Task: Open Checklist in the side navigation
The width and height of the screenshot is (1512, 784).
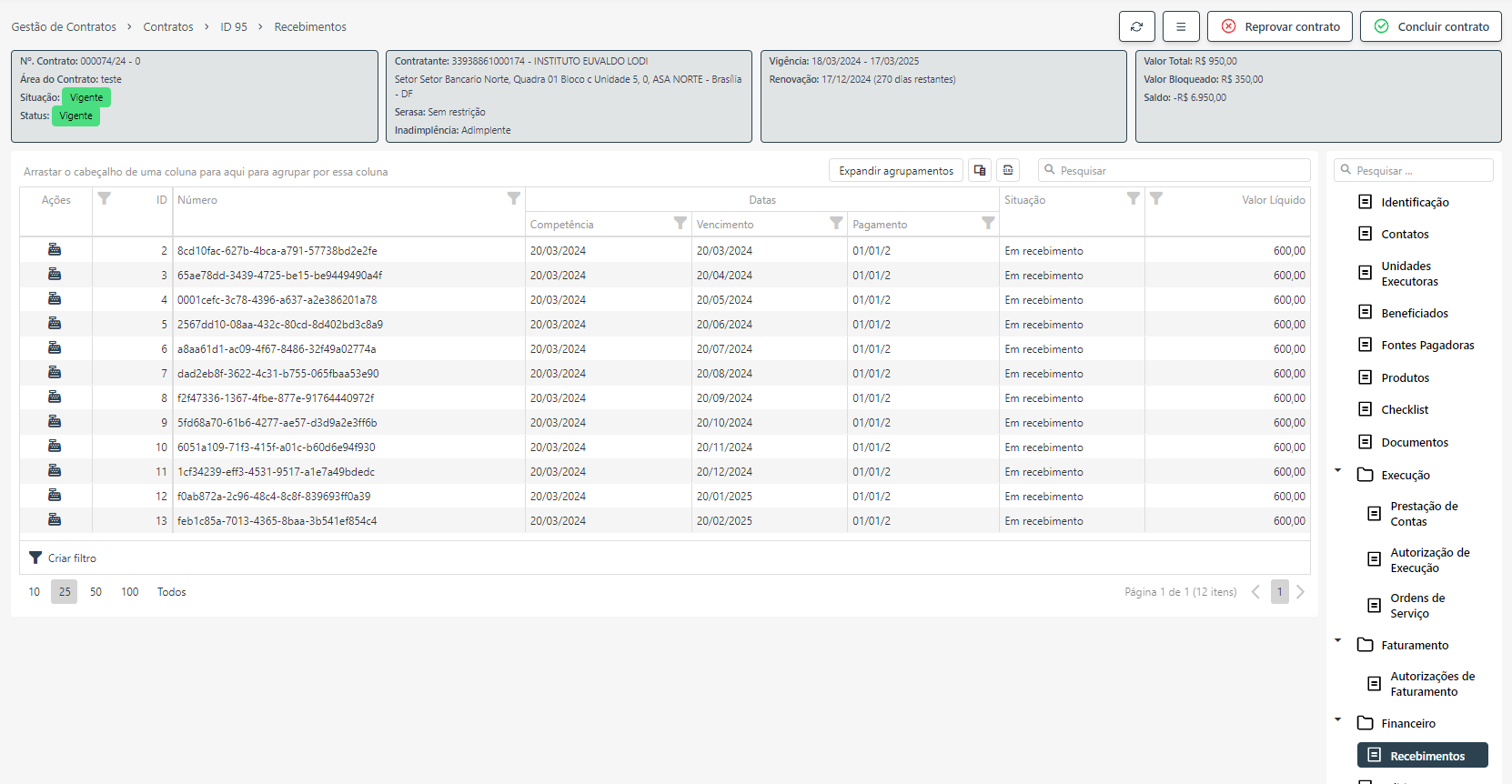Action: [1405, 410]
